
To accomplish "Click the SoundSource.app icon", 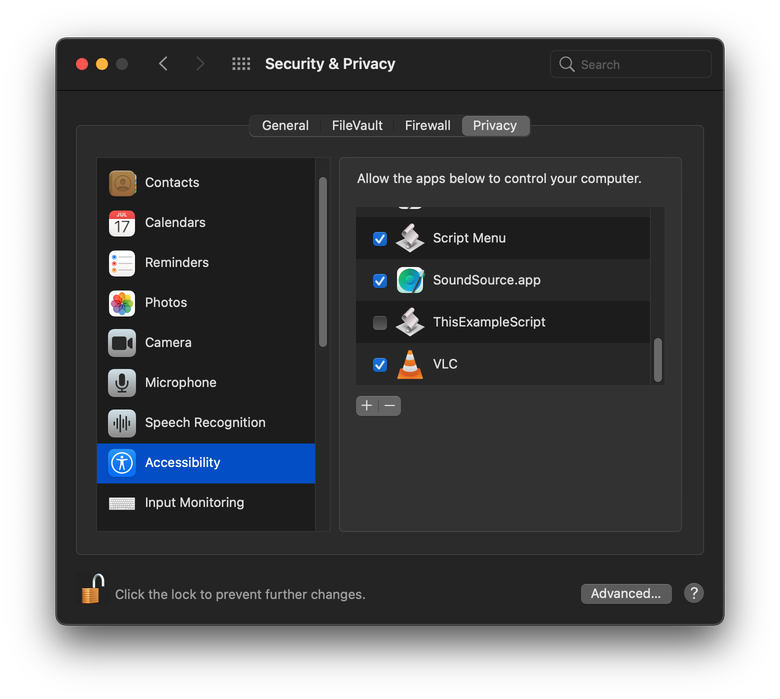I will click(x=410, y=280).
